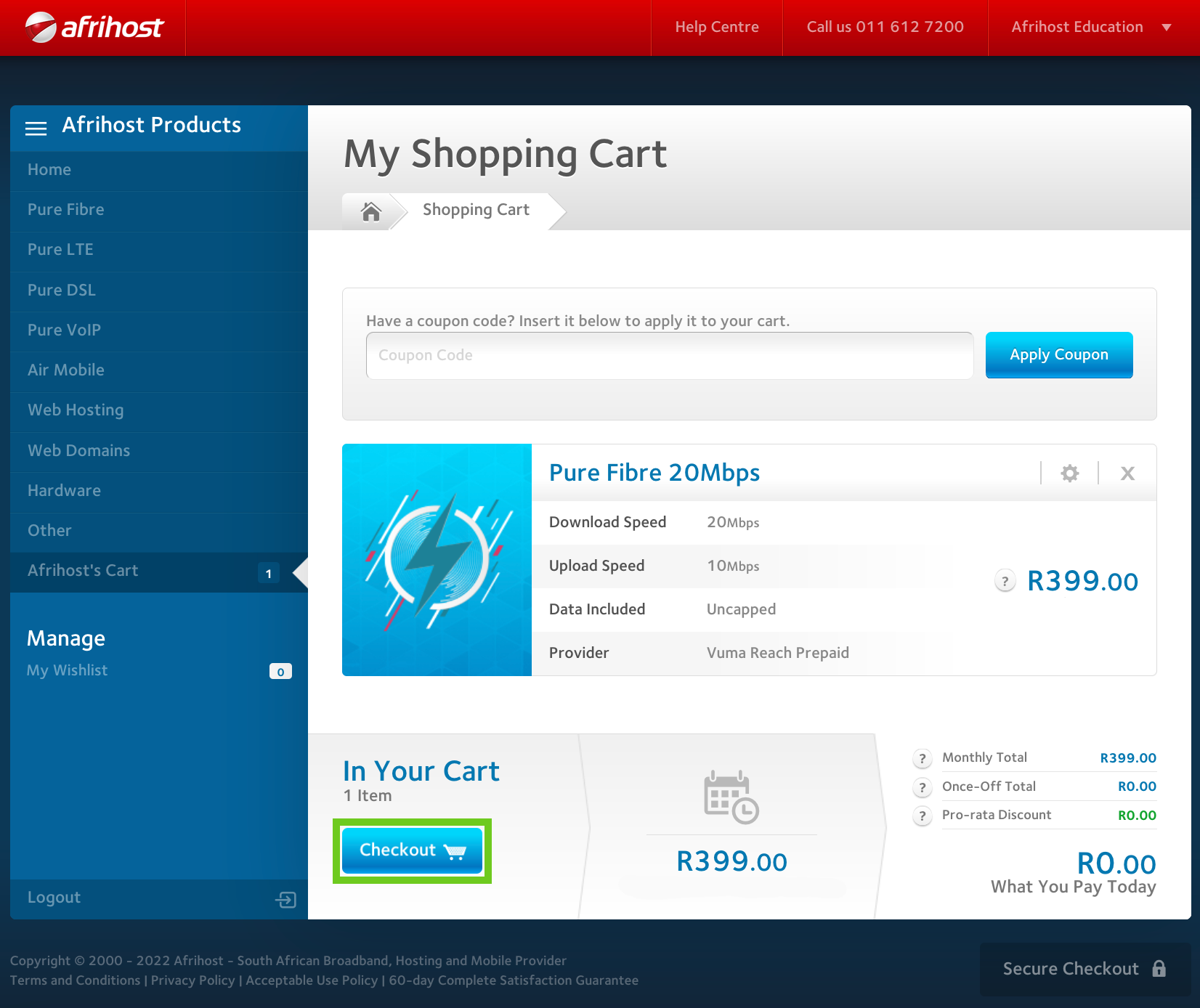Click into the Coupon Code field
This screenshot has height=1008, width=1200.
669,356
